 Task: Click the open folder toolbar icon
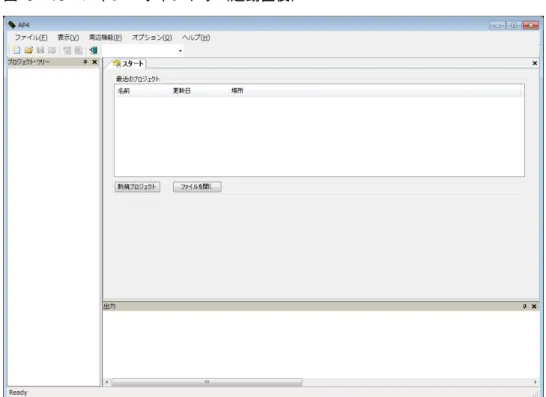click(29, 50)
